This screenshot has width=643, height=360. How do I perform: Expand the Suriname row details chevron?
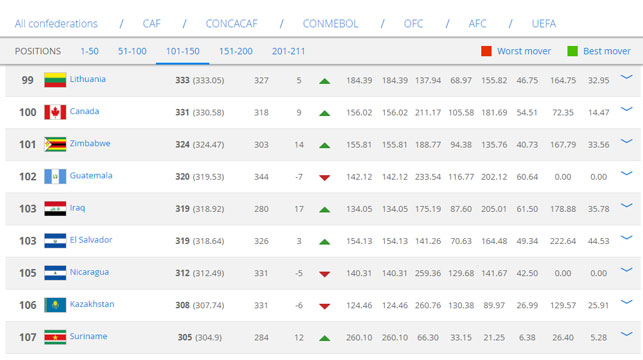tap(626, 334)
